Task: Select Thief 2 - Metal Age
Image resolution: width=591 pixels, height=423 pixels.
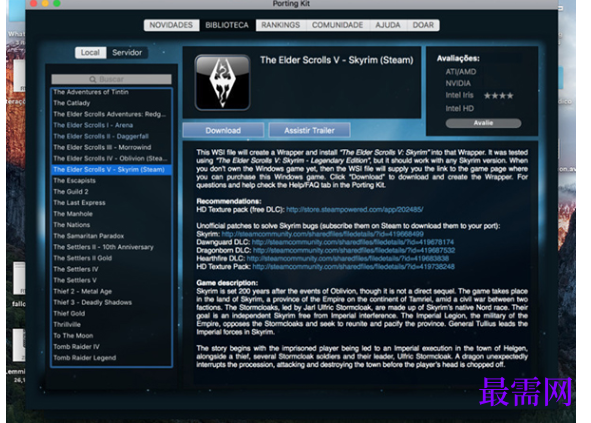Action: coord(112,291)
